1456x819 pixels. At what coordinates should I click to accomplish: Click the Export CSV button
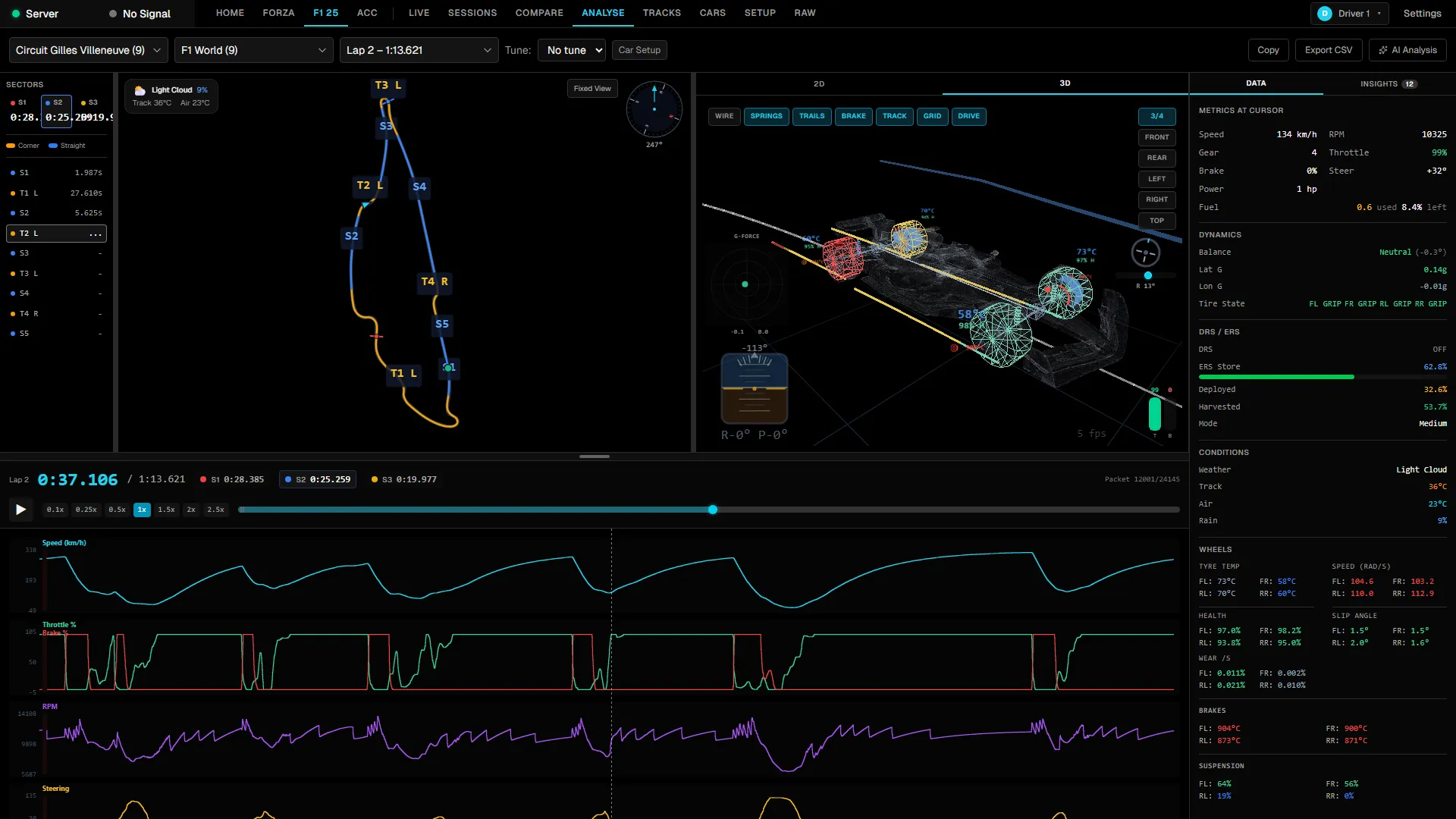tap(1329, 50)
